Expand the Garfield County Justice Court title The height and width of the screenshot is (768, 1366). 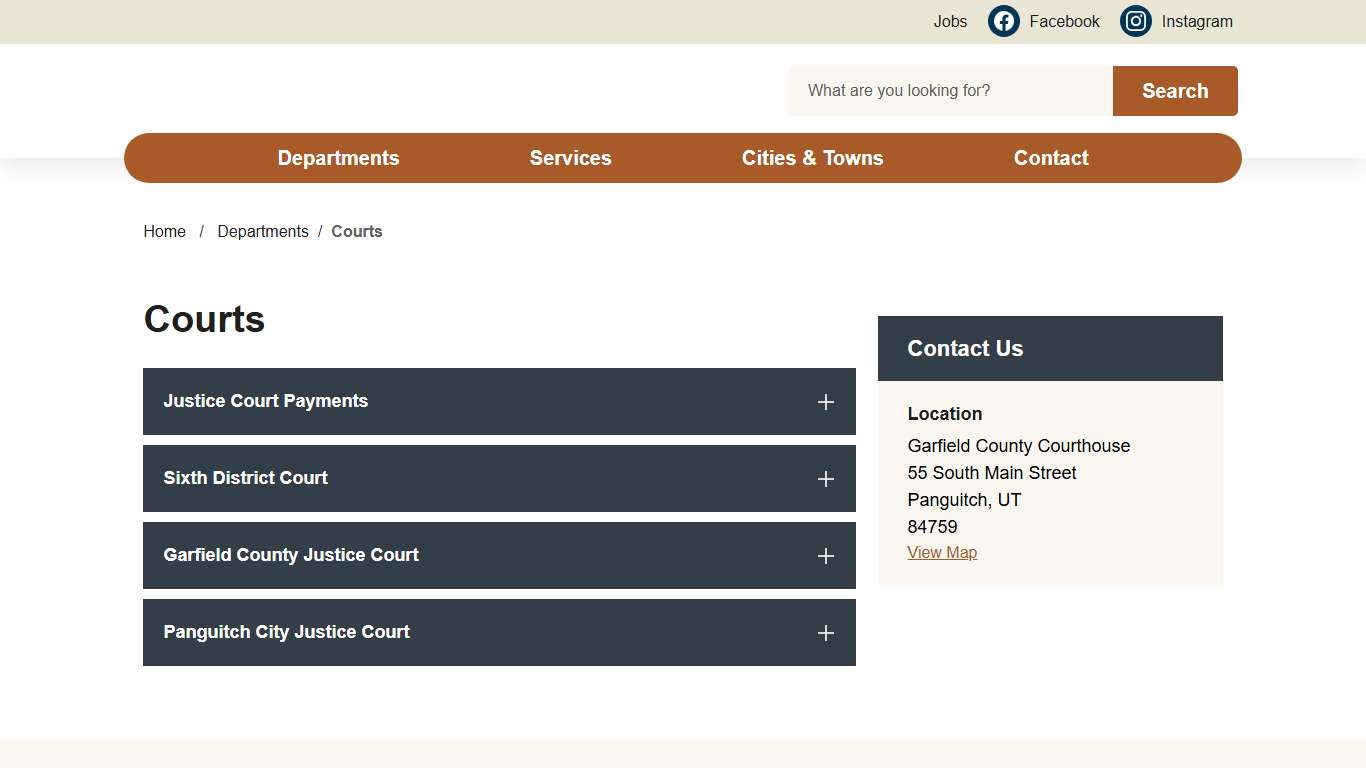(x=291, y=555)
